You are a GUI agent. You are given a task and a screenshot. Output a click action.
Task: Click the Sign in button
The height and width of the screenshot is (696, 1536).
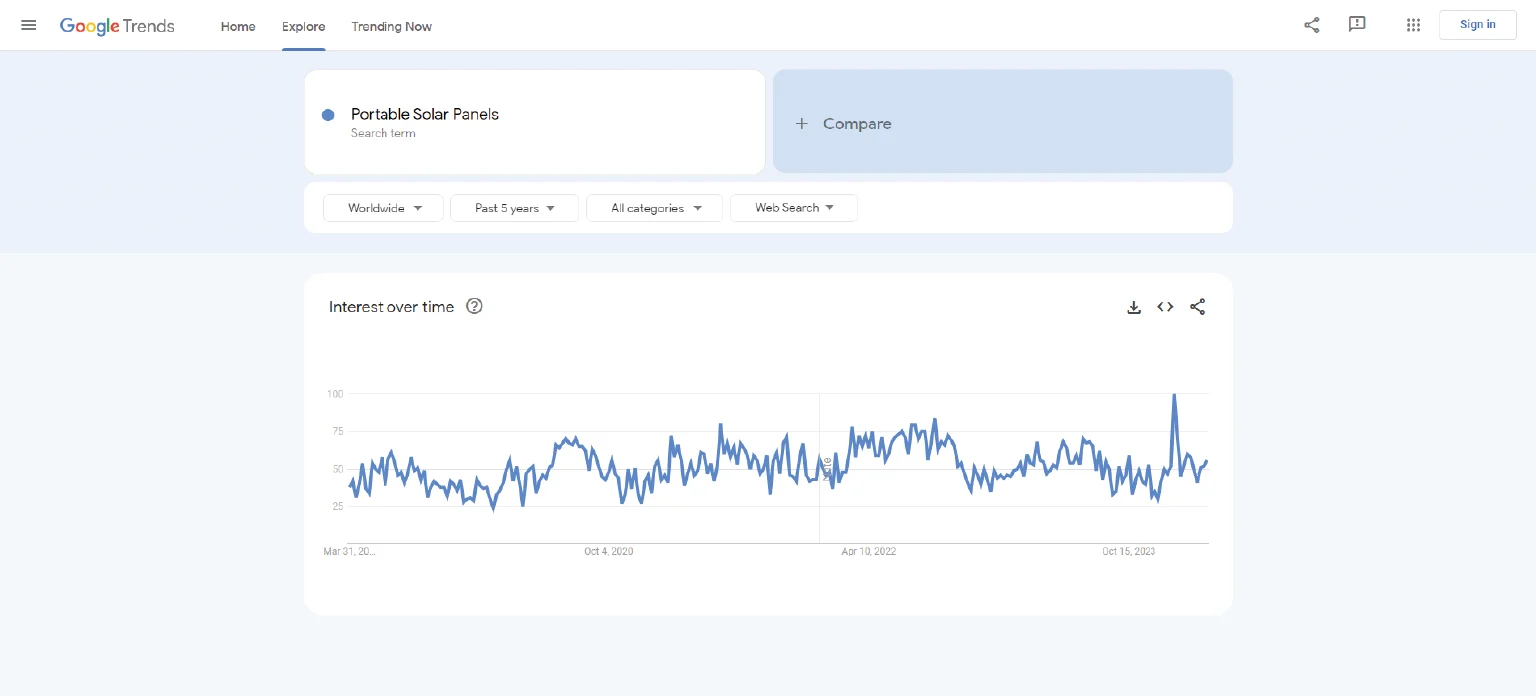(x=1477, y=25)
